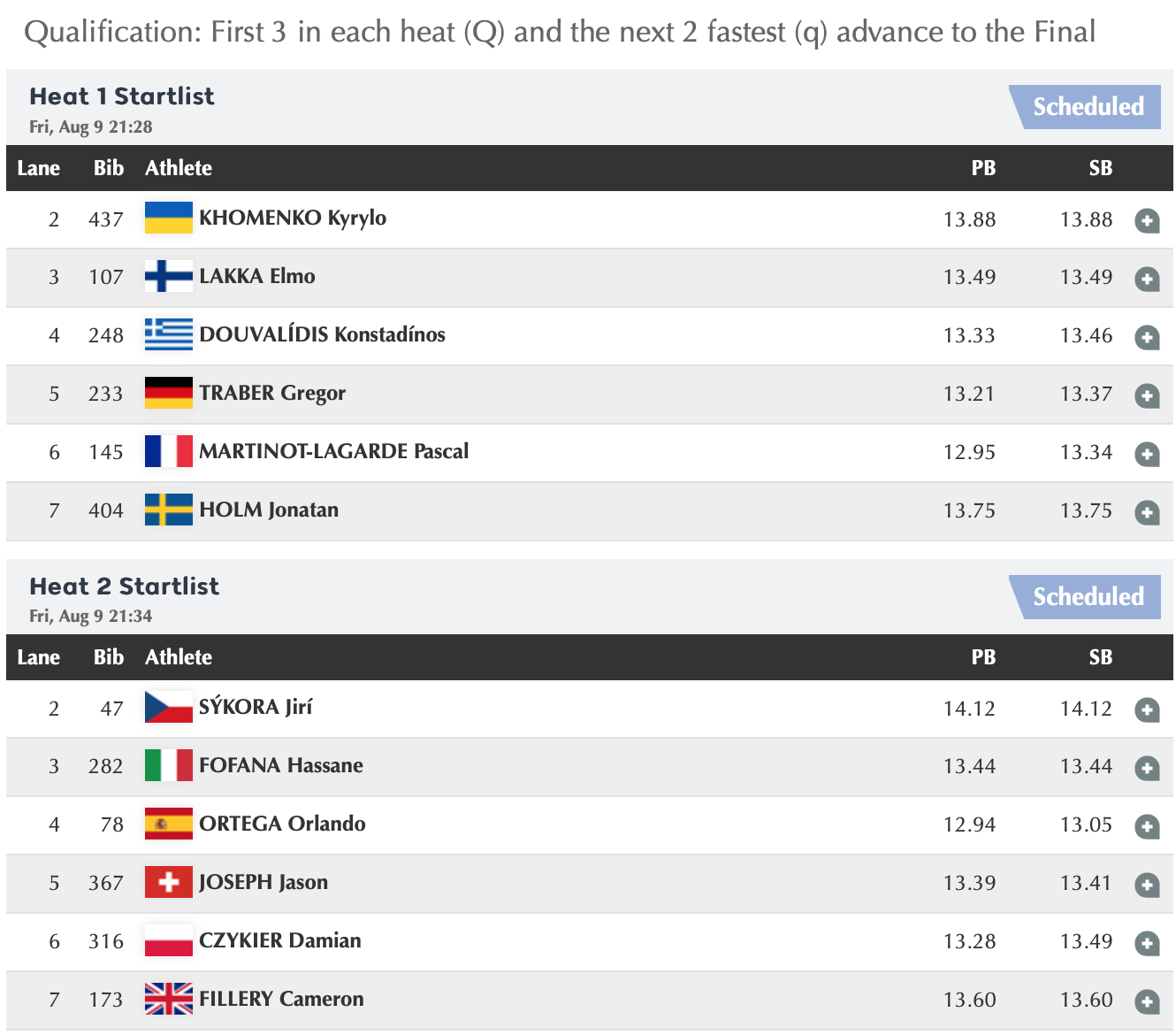Image resolution: width=1176 pixels, height=1035 pixels.
Task: Click plus icon next to JOSEPH Jason
Action: pos(1147,885)
